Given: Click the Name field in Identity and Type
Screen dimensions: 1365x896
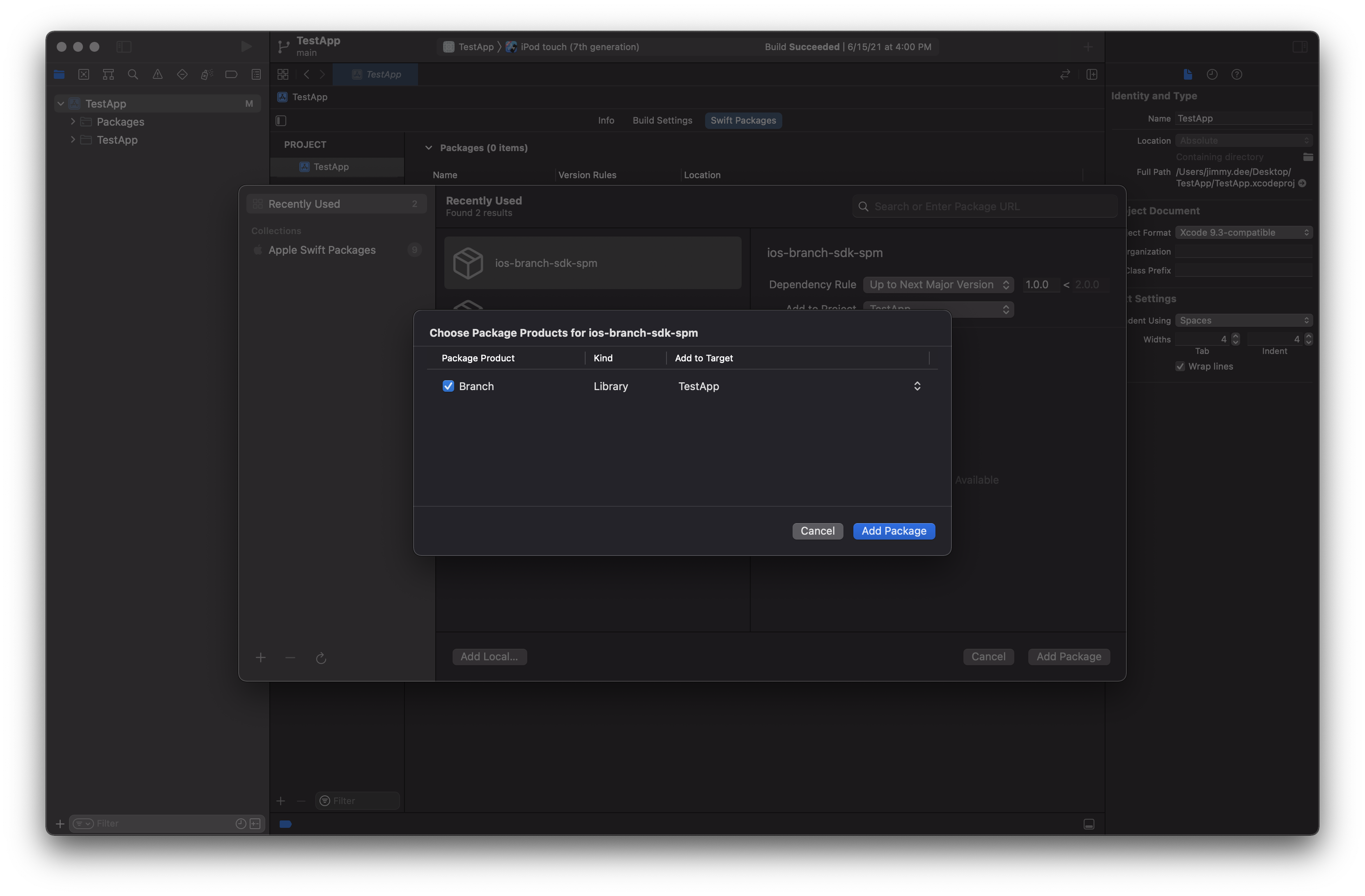Looking at the screenshot, I should [x=1243, y=119].
